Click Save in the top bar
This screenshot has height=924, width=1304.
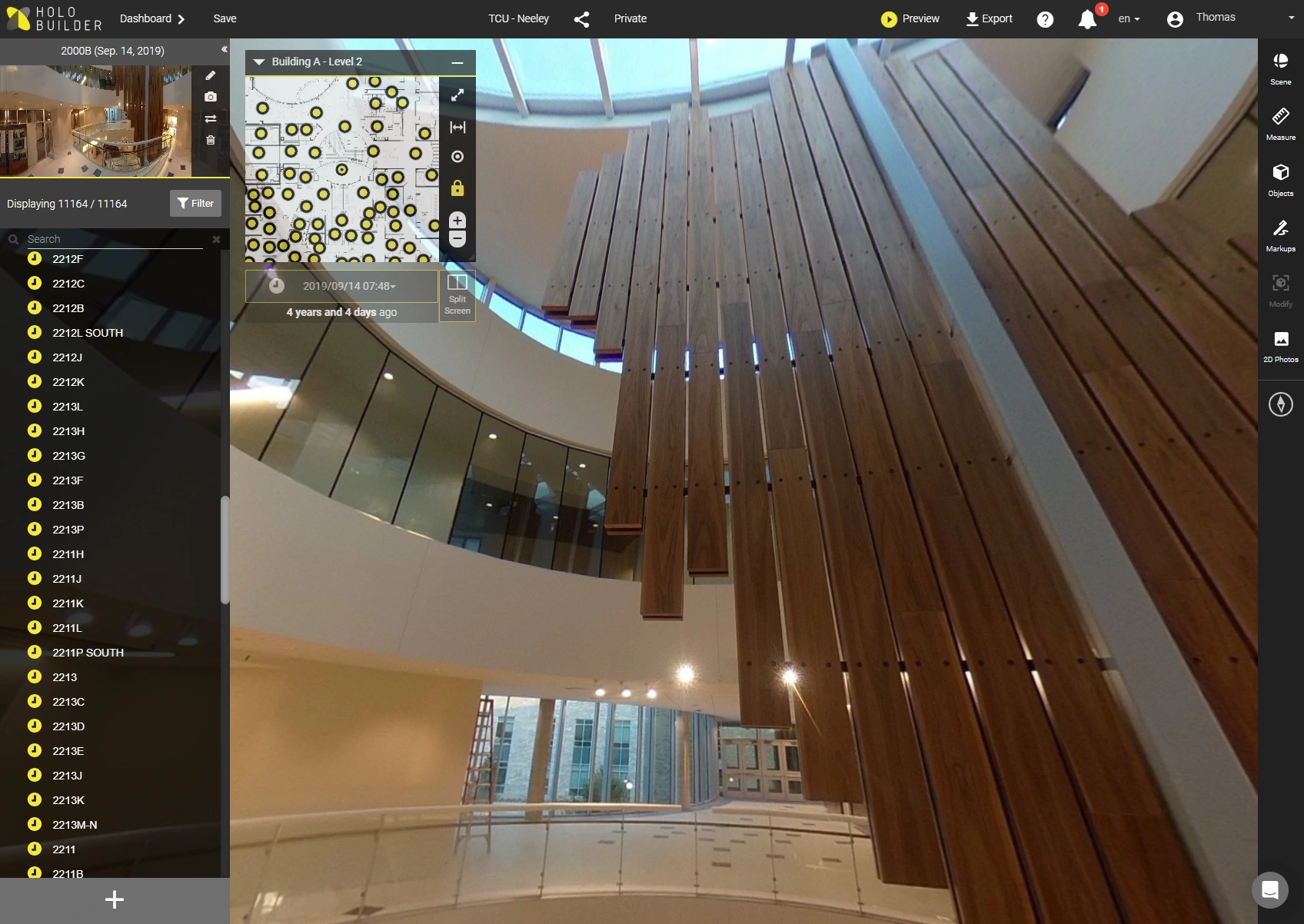click(x=225, y=18)
